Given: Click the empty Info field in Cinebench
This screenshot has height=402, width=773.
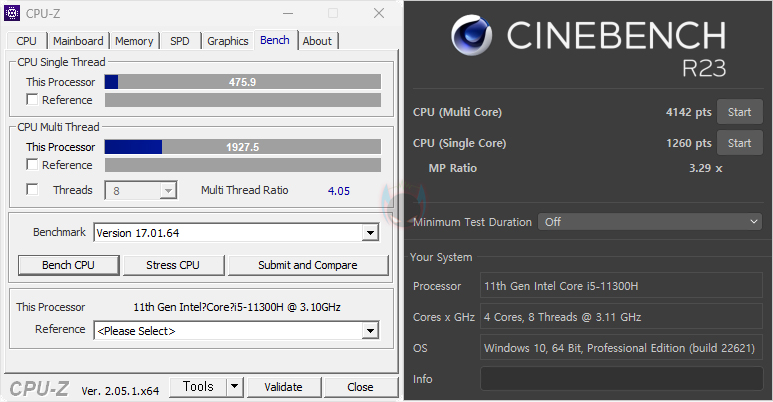Looking at the screenshot, I should point(621,379).
